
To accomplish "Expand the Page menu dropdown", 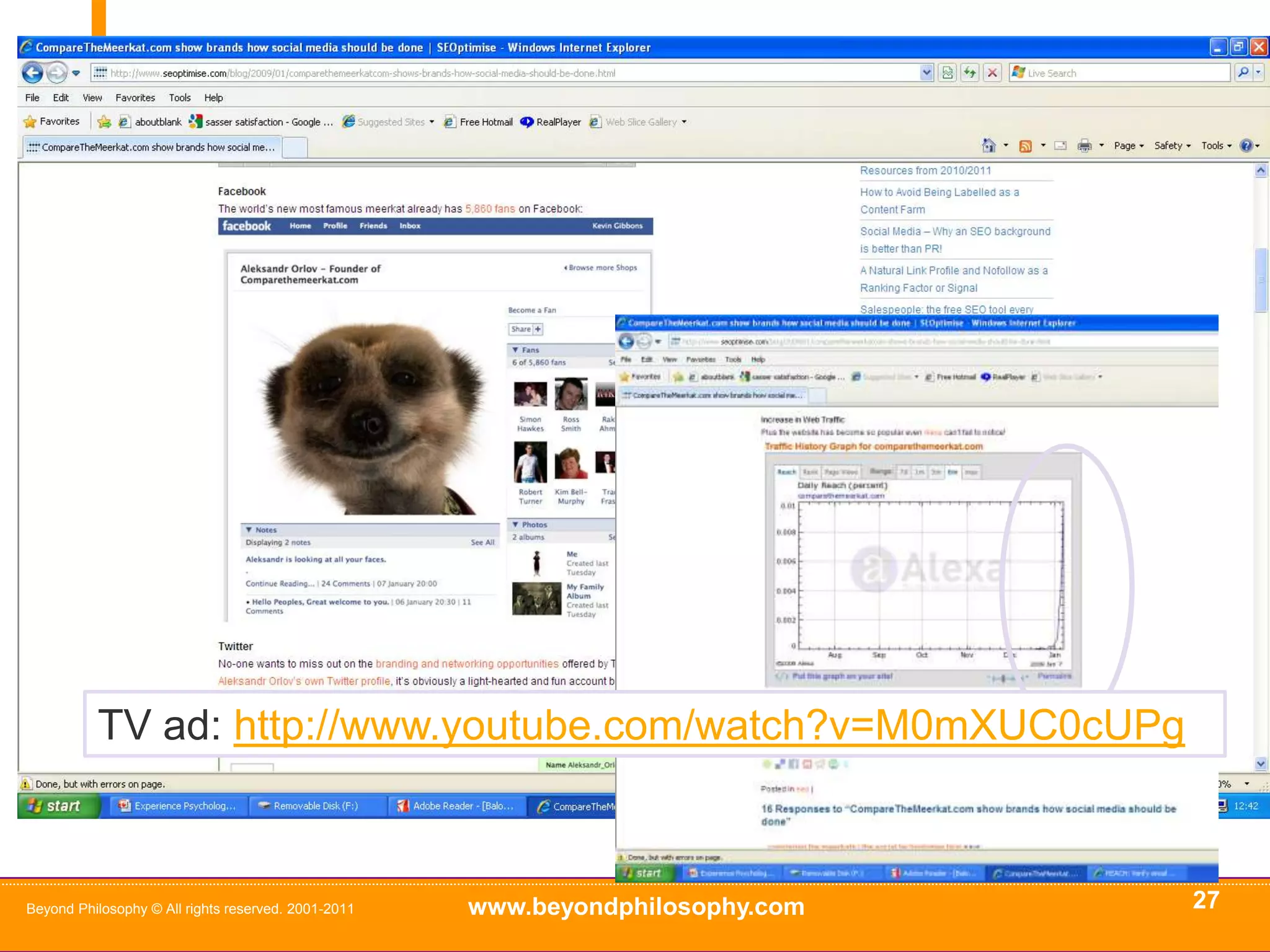I will point(1129,146).
